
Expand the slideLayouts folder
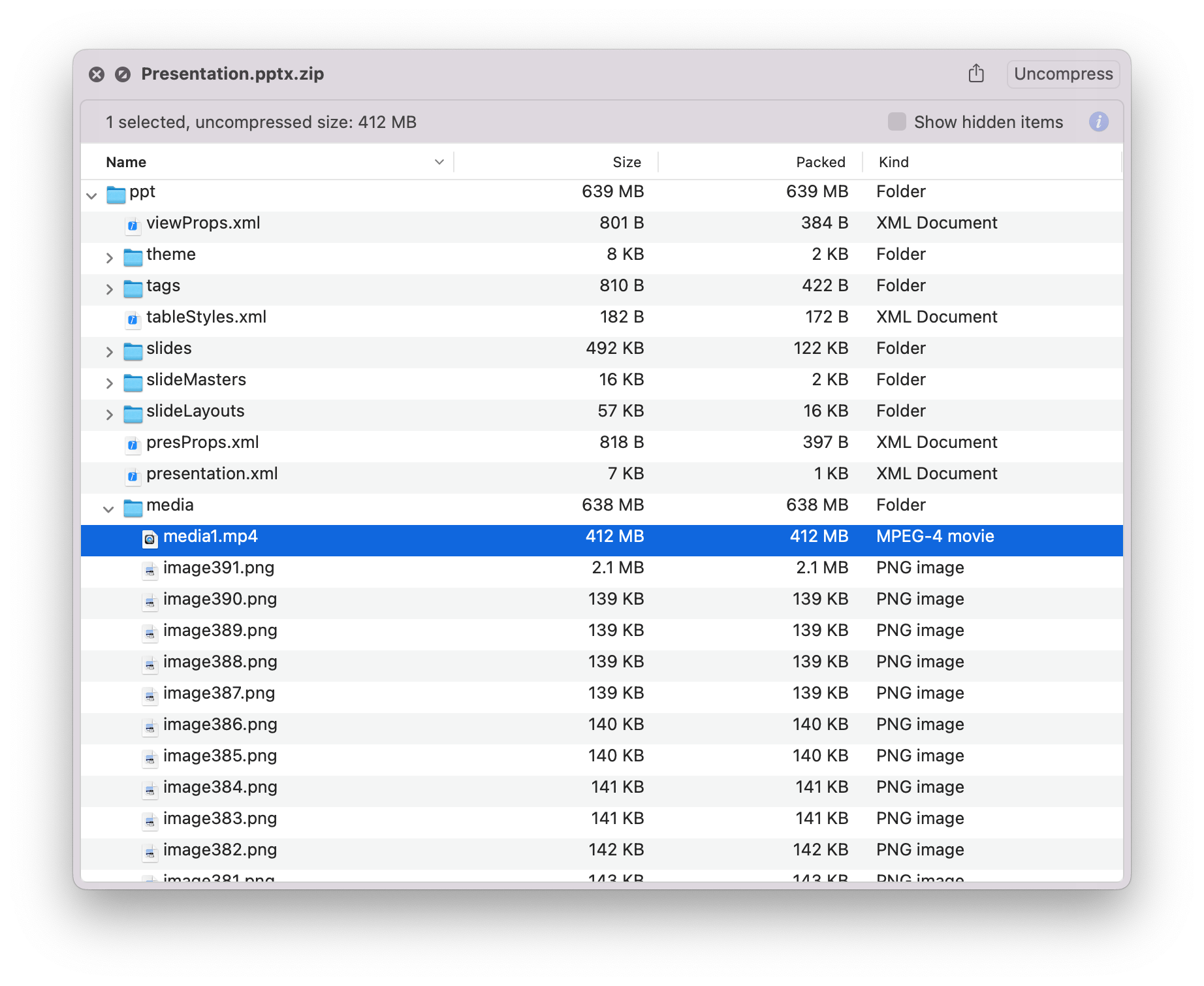[109, 415]
